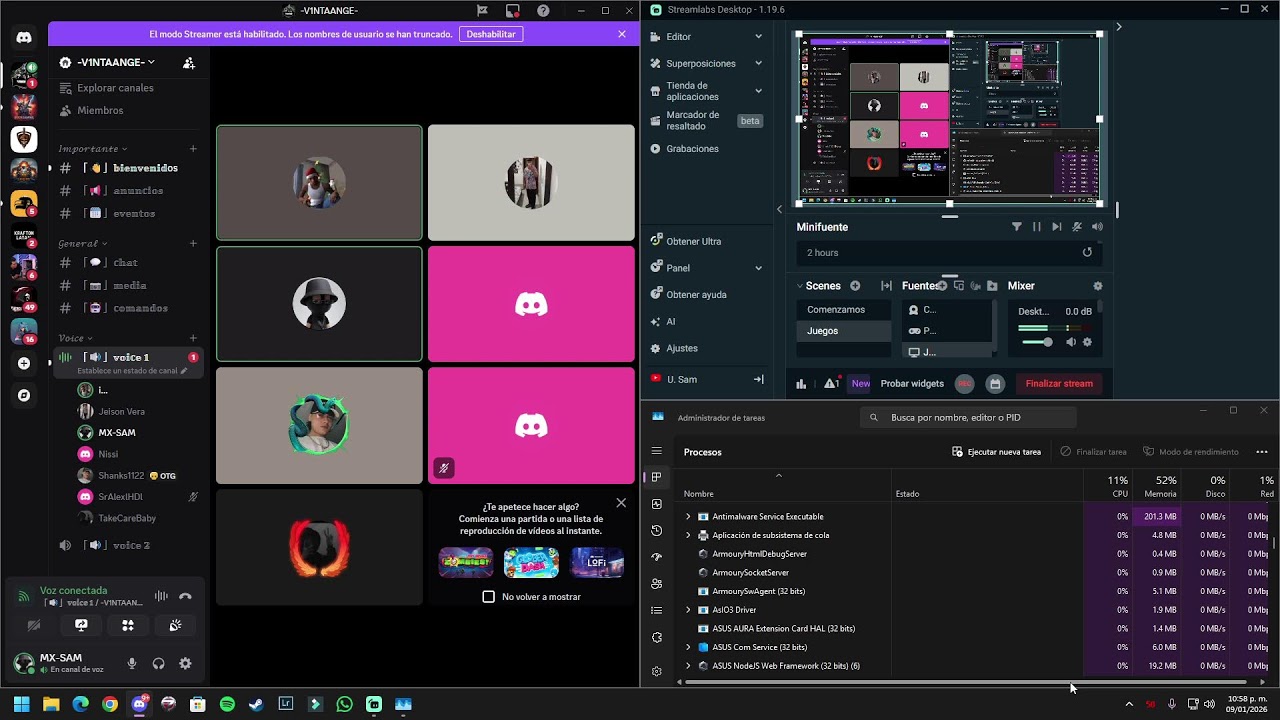
Task: Open Discord server discovery compass
Action: [x=24, y=395]
